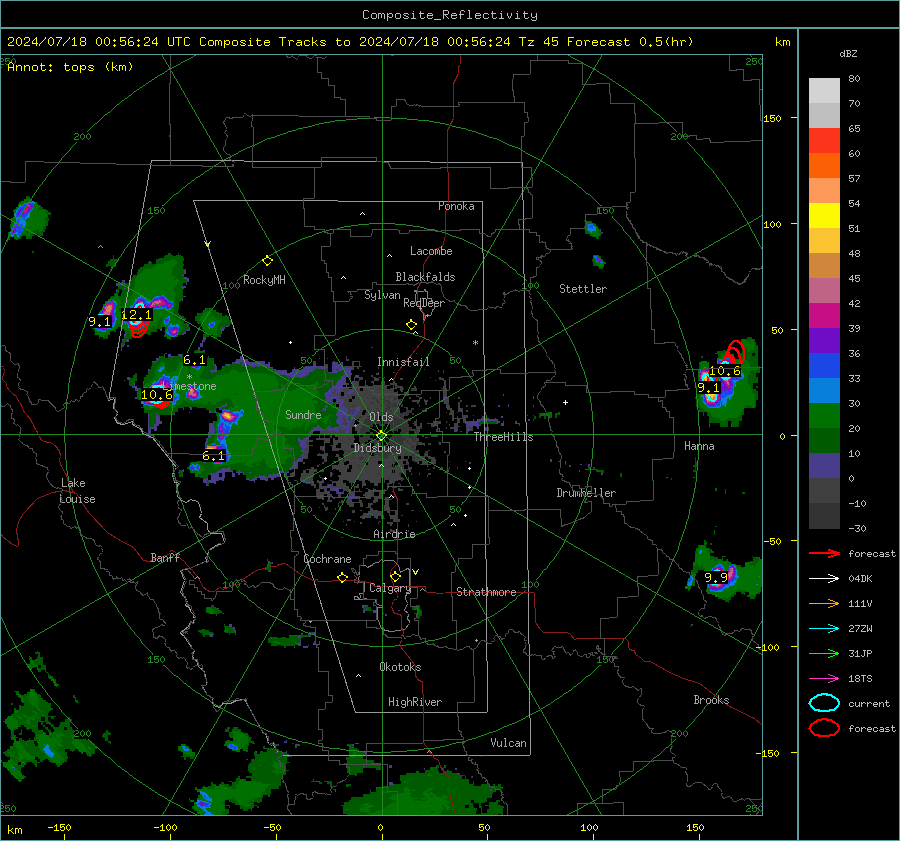This screenshot has width=900, height=841.
Task: Click the Okotoks town label
Action: coord(400,667)
